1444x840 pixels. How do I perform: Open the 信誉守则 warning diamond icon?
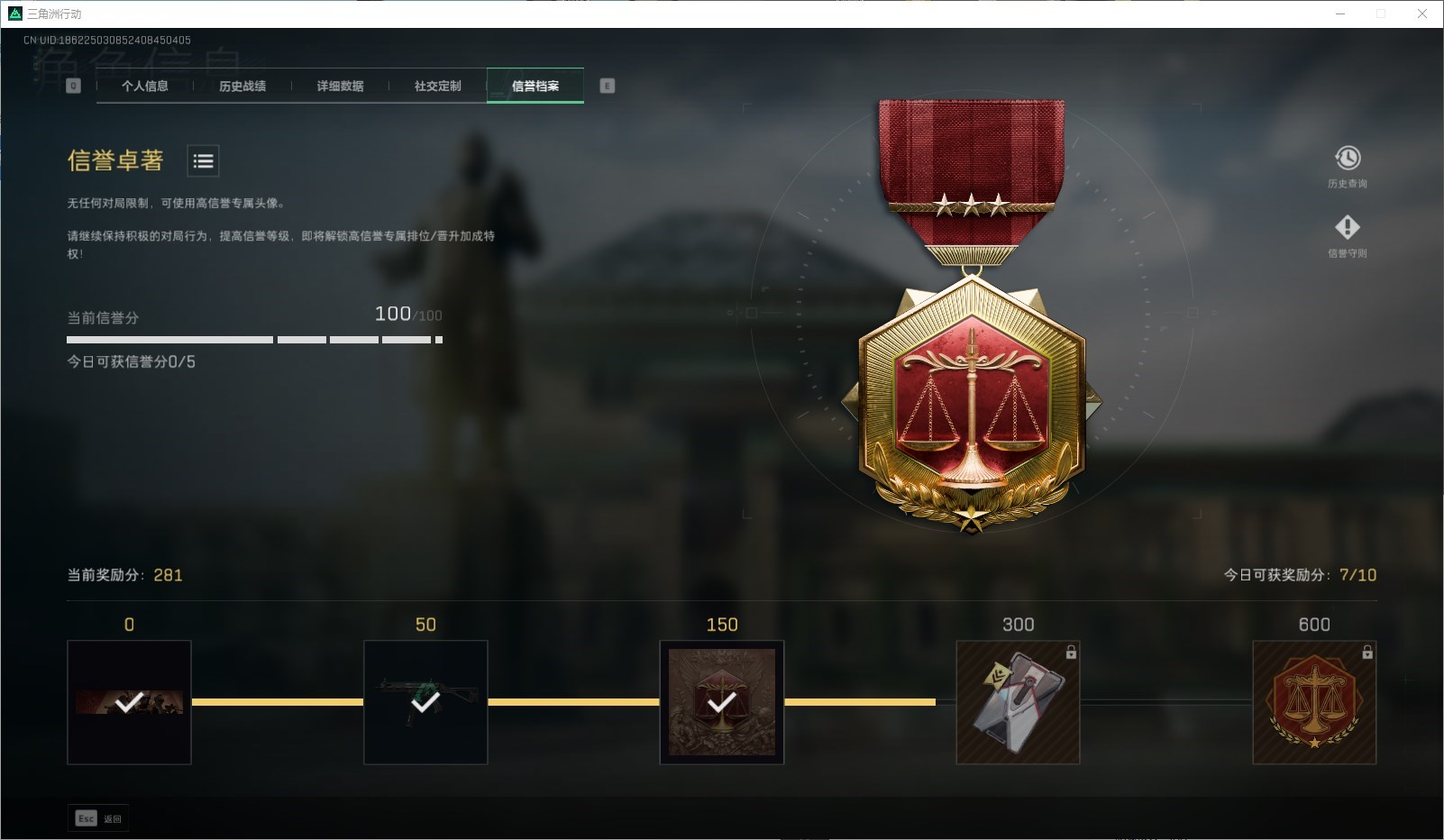1348,227
